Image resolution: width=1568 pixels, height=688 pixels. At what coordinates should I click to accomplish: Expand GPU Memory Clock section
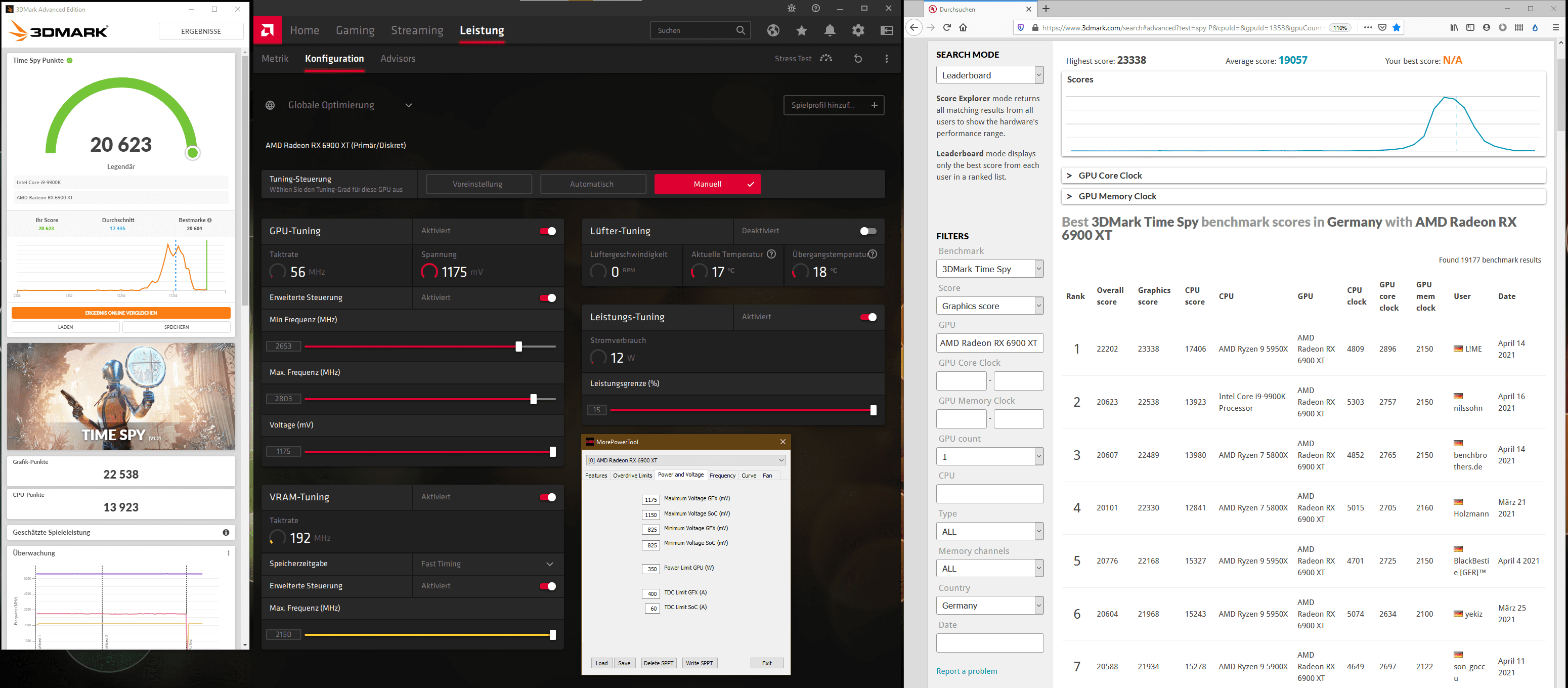pyautogui.click(x=1303, y=196)
